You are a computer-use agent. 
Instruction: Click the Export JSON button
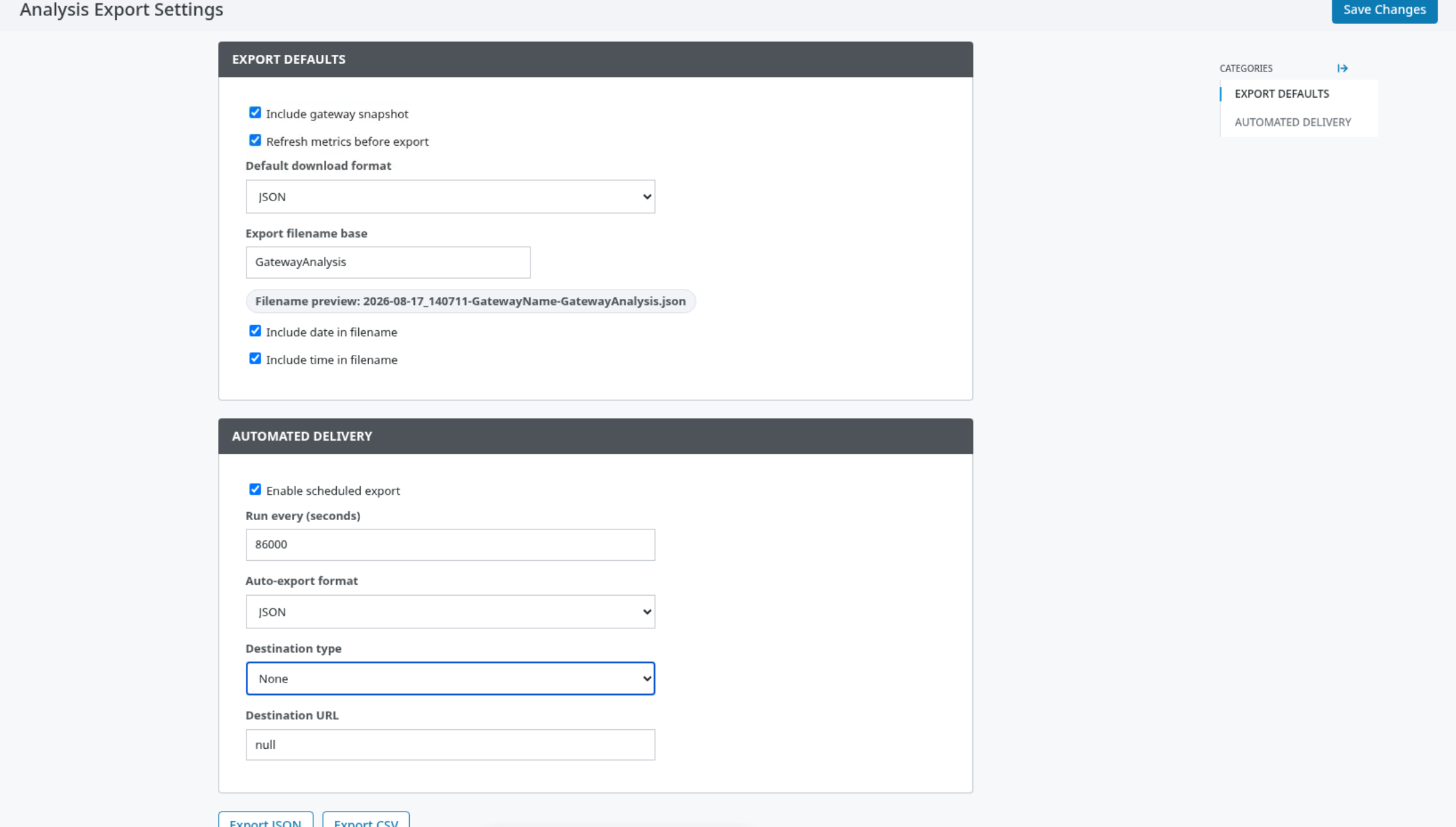(x=265, y=820)
